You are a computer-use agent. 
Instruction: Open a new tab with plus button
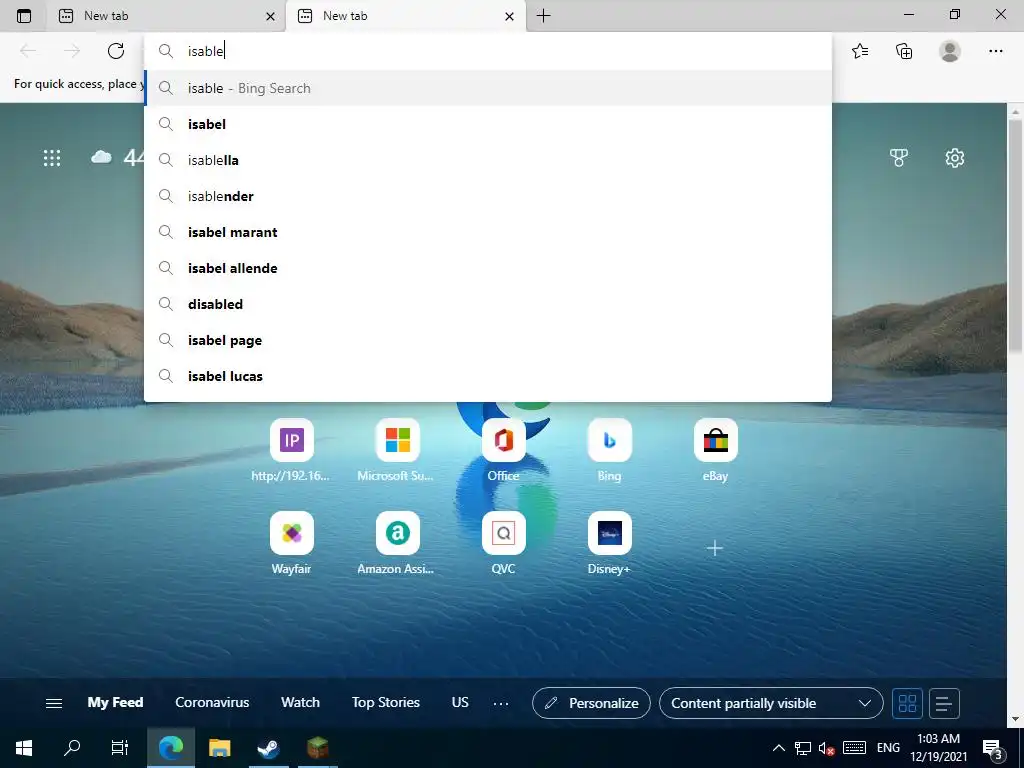click(543, 16)
